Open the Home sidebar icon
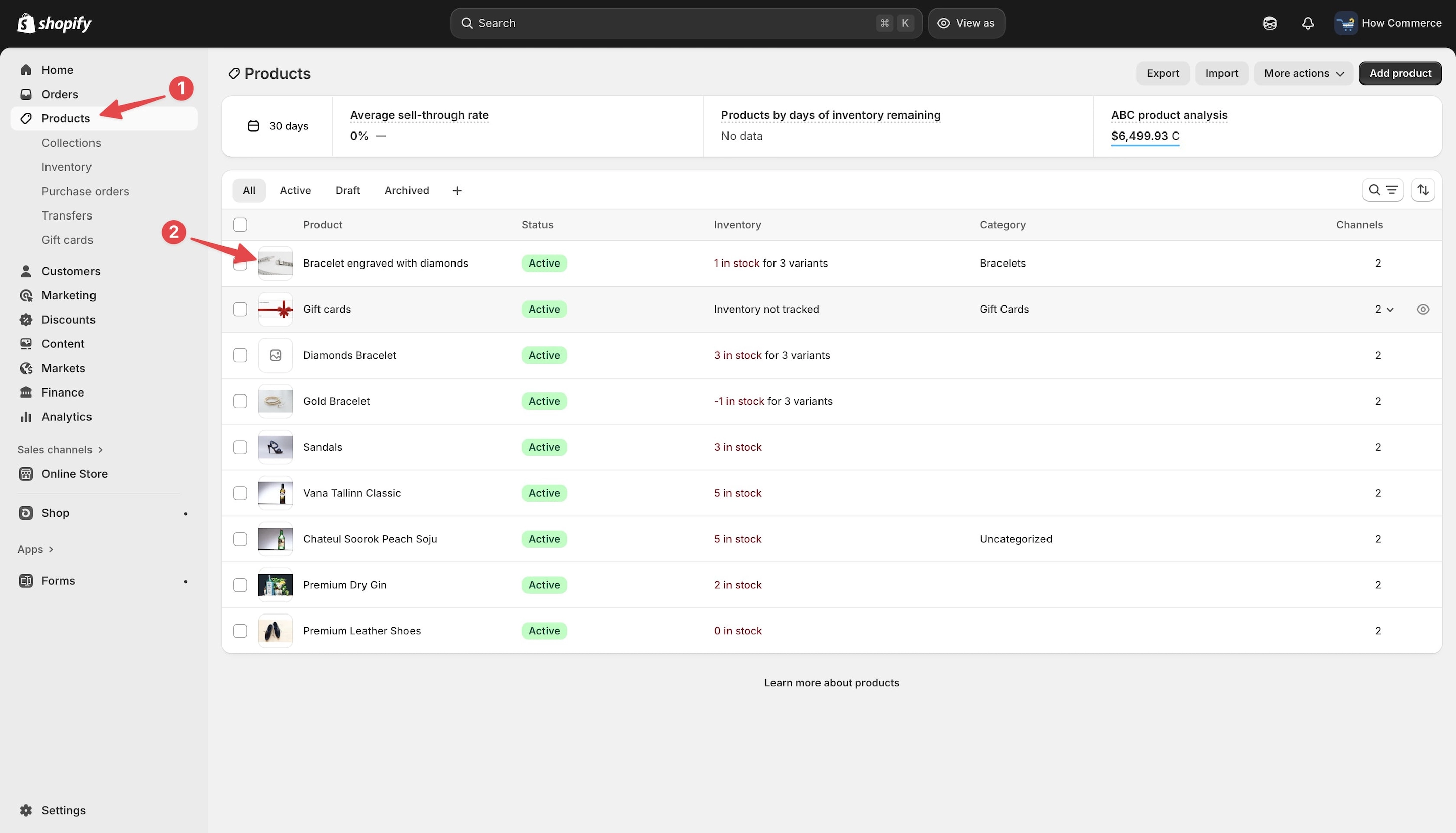 (x=26, y=70)
